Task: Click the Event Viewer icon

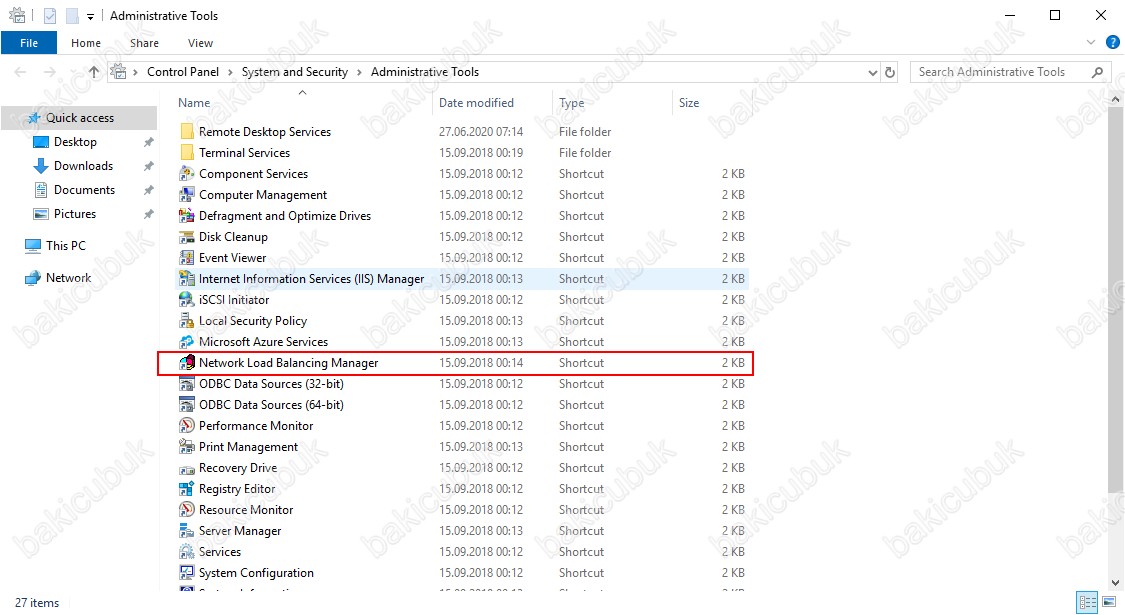Action: (187, 258)
